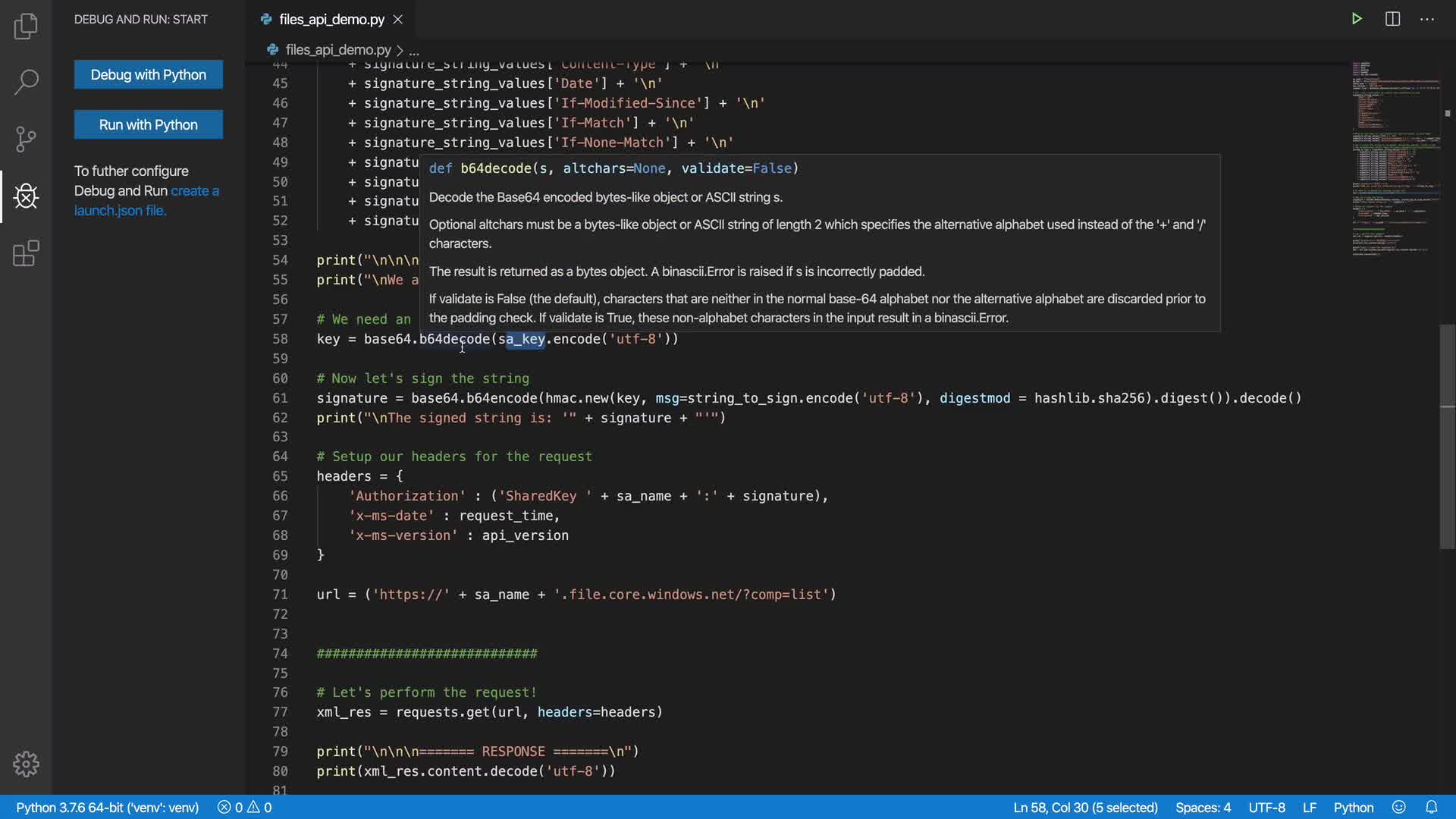
Task: Change the Python 3.7.6 venv interpreter
Action: (107, 808)
